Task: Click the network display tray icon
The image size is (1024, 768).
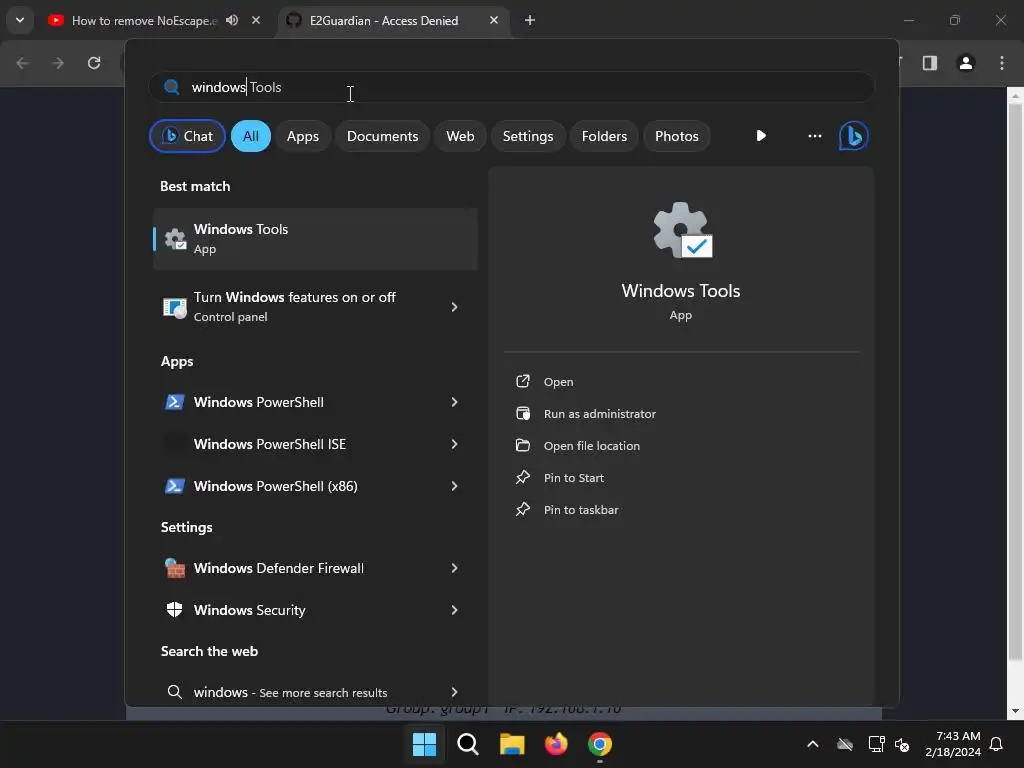Action: click(x=876, y=744)
